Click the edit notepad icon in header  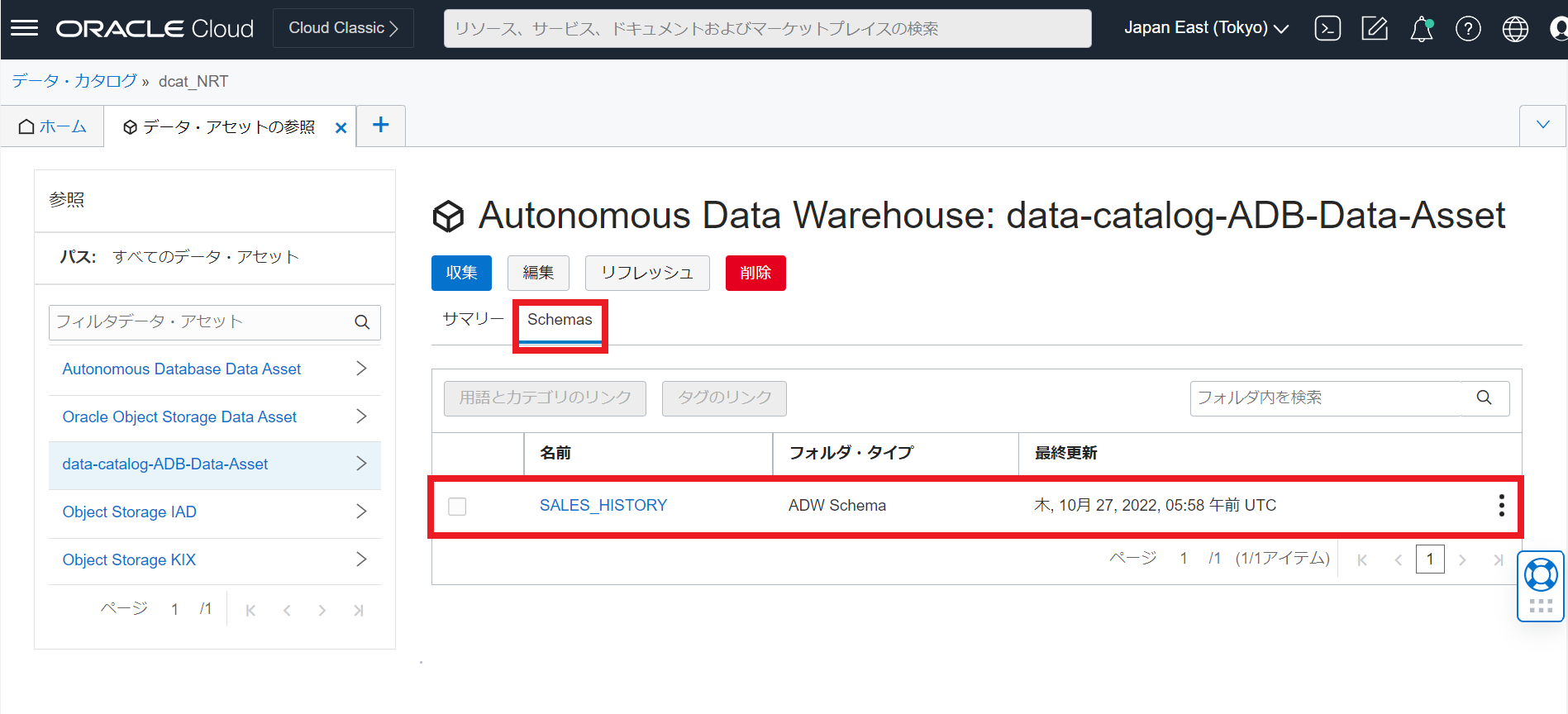(x=1374, y=28)
